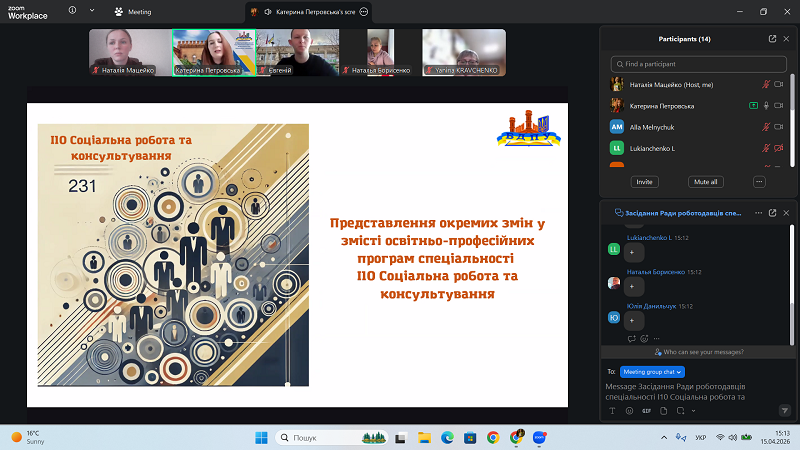
Task: Open the screen share options menu (three dots)
Action: [363, 12]
